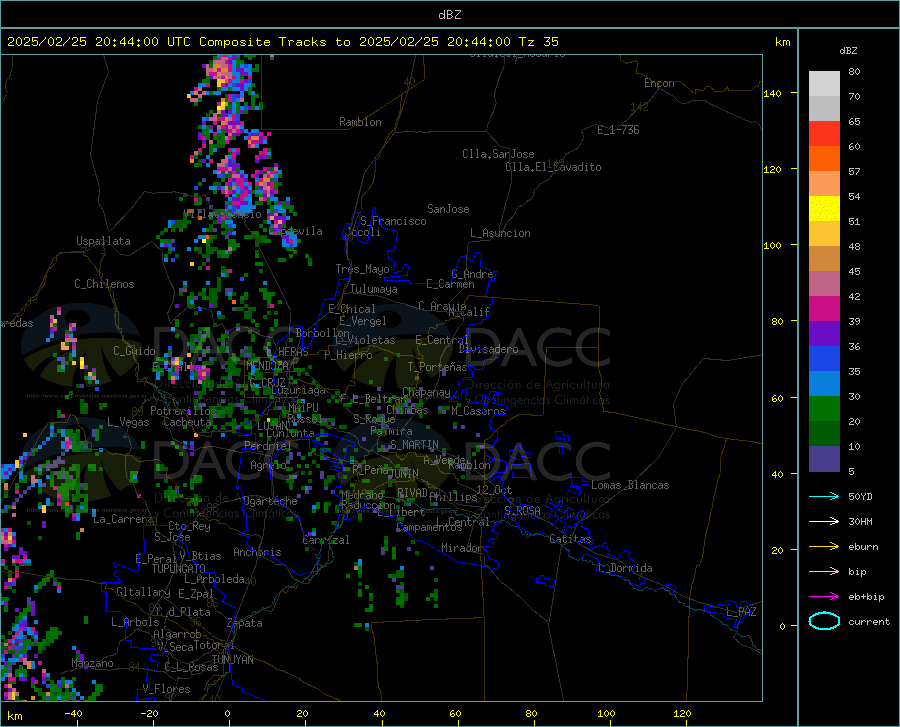
Task: Click the E_1-736 label on map
Action: point(618,130)
